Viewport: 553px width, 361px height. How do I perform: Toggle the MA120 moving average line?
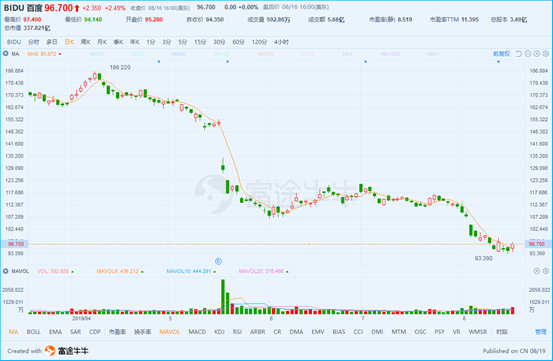[x=222, y=54]
